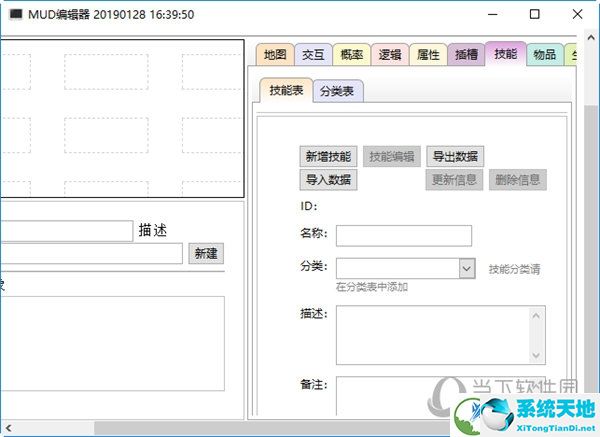
Task: Click the horizontal scrollbar thumb
Action: coord(272,428)
